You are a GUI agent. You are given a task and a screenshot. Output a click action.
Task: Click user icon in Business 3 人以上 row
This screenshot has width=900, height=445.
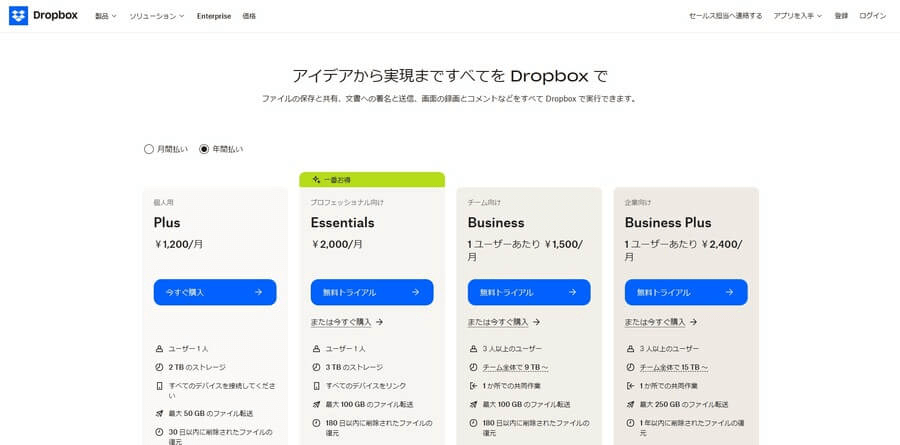pos(473,349)
